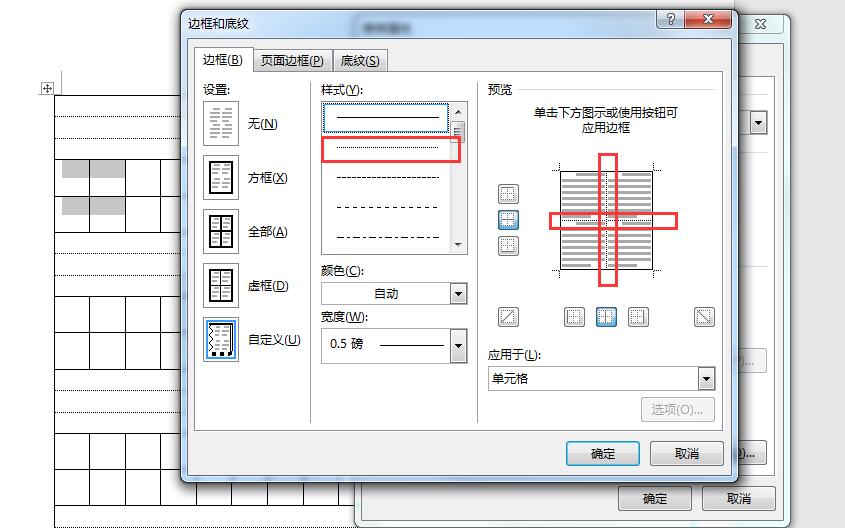Click the style list scroll-up arrow
Viewport: 845px width, 528px height.
pyautogui.click(x=458, y=112)
